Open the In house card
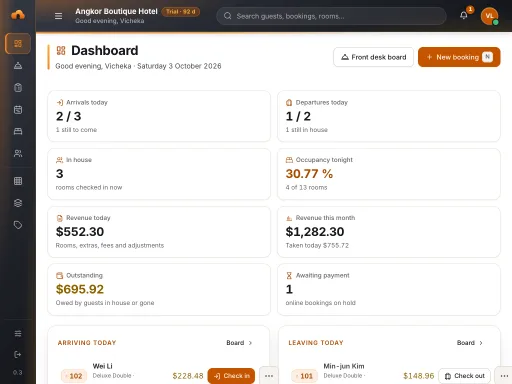Viewport: 512px width, 384px height. [x=159, y=174]
